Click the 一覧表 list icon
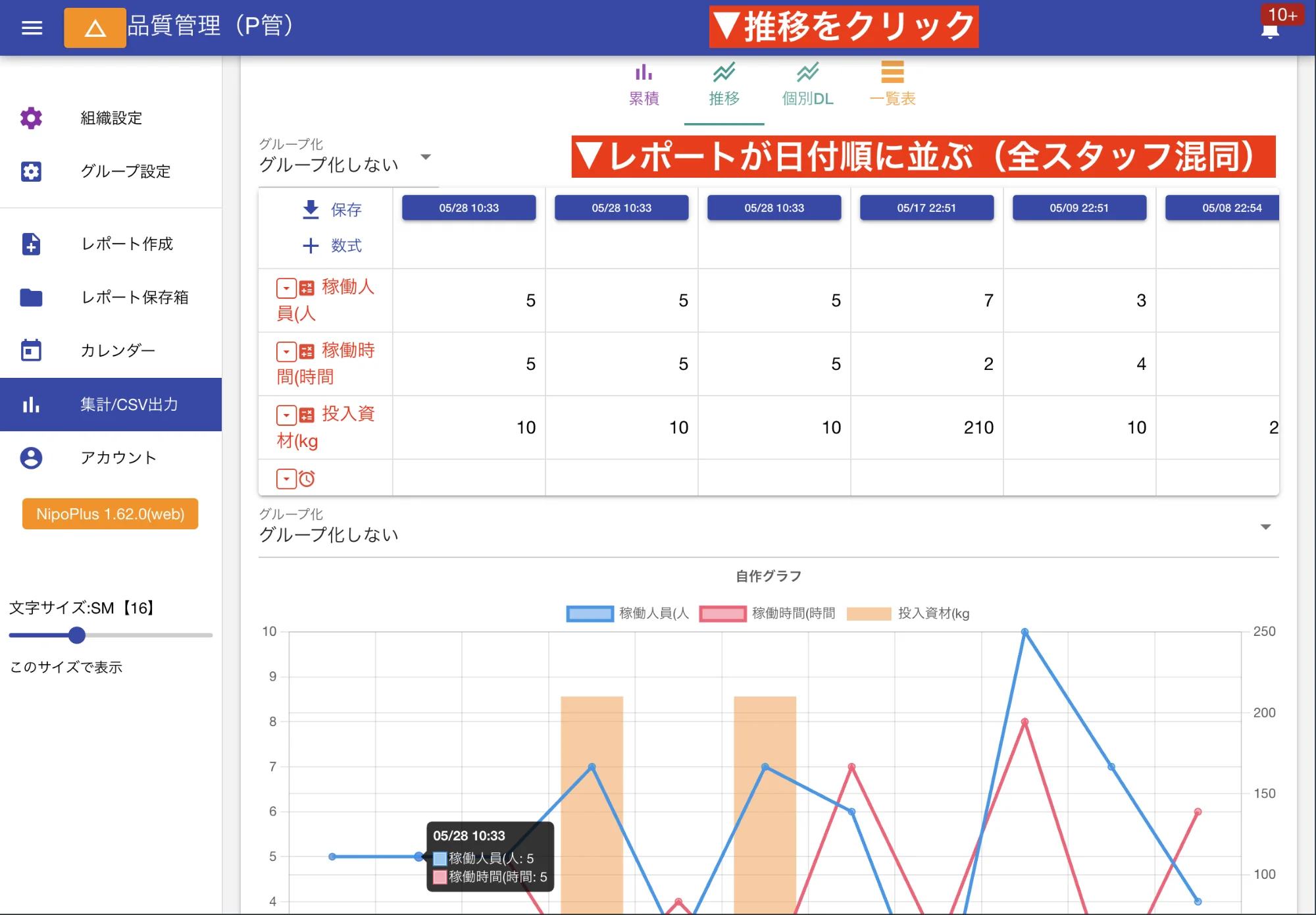This screenshot has width=1316, height=915. point(892,71)
